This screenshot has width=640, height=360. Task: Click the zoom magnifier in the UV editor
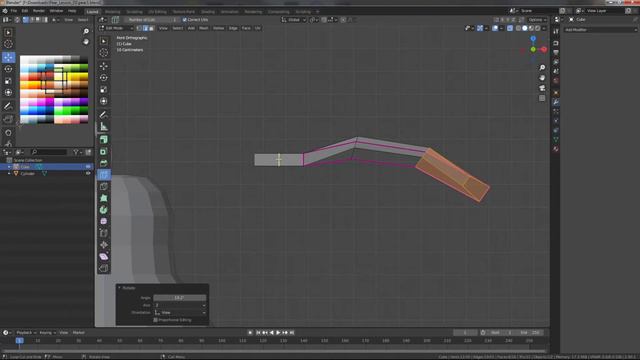pyautogui.click(x=86, y=31)
